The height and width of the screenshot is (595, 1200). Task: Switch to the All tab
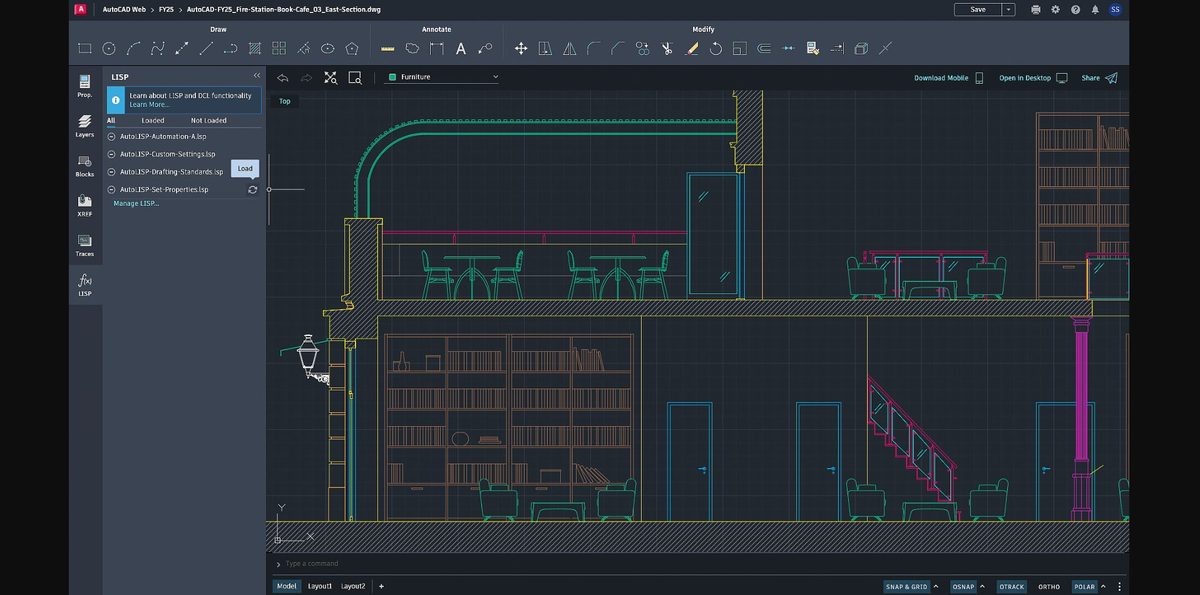click(x=111, y=120)
